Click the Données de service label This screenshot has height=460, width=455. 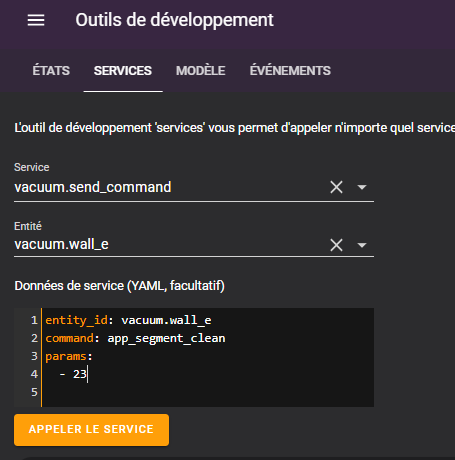coord(119,286)
